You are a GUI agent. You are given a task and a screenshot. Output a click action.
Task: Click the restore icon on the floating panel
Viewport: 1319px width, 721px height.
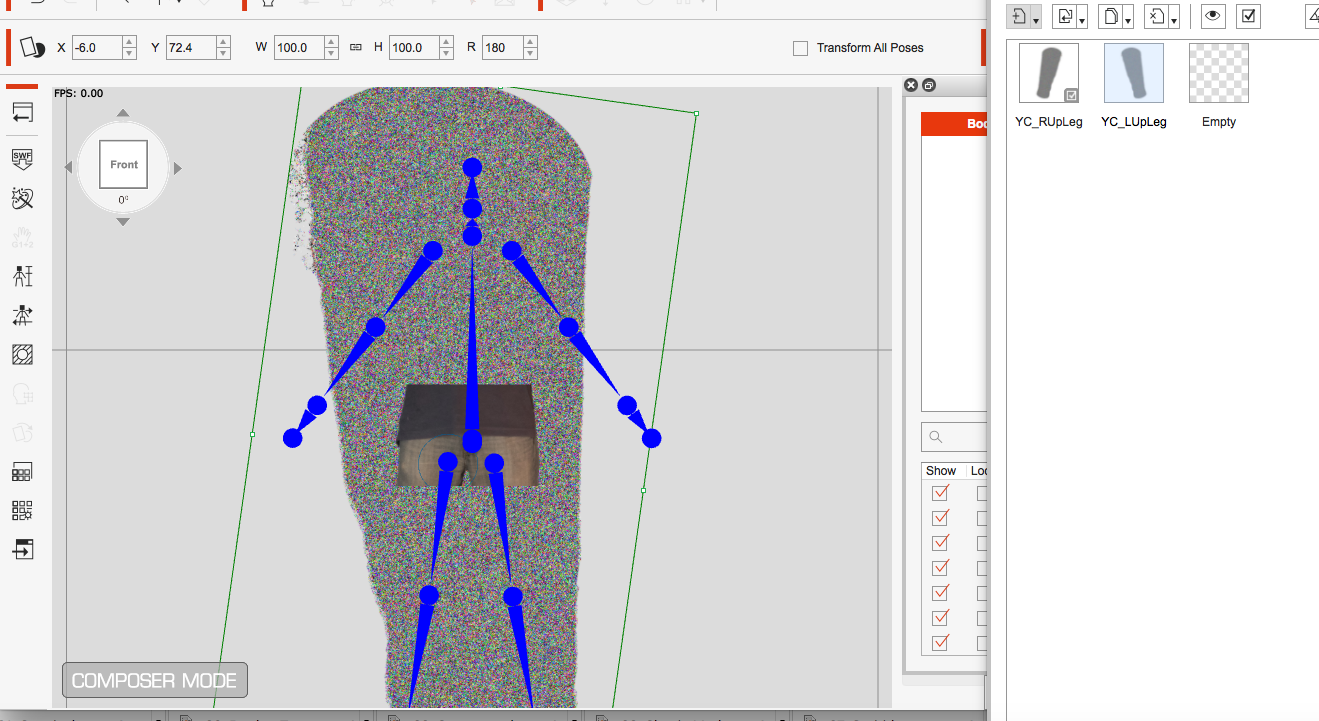(x=928, y=86)
